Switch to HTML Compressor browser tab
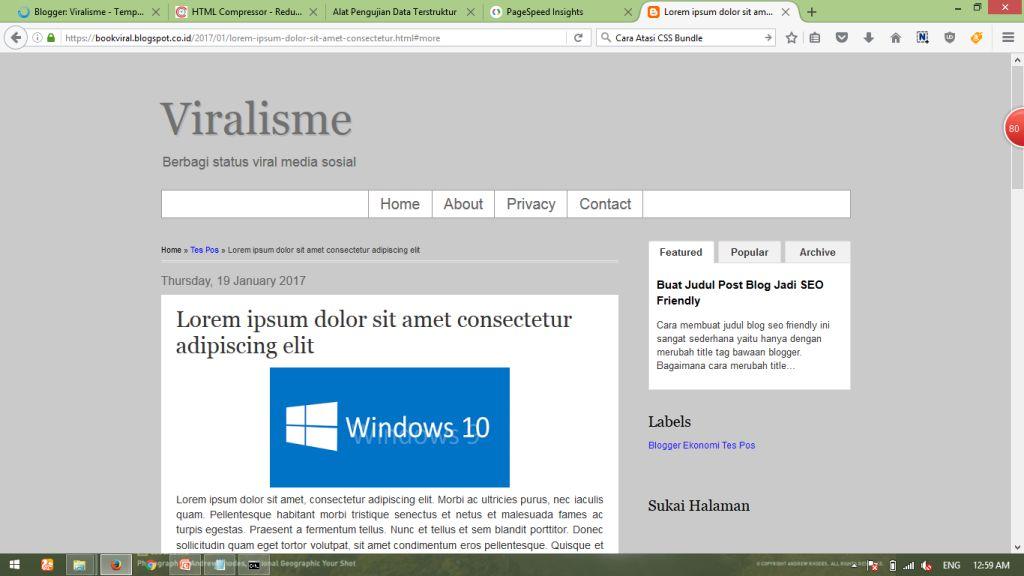The image size is (1024, 576). point(246,12)
